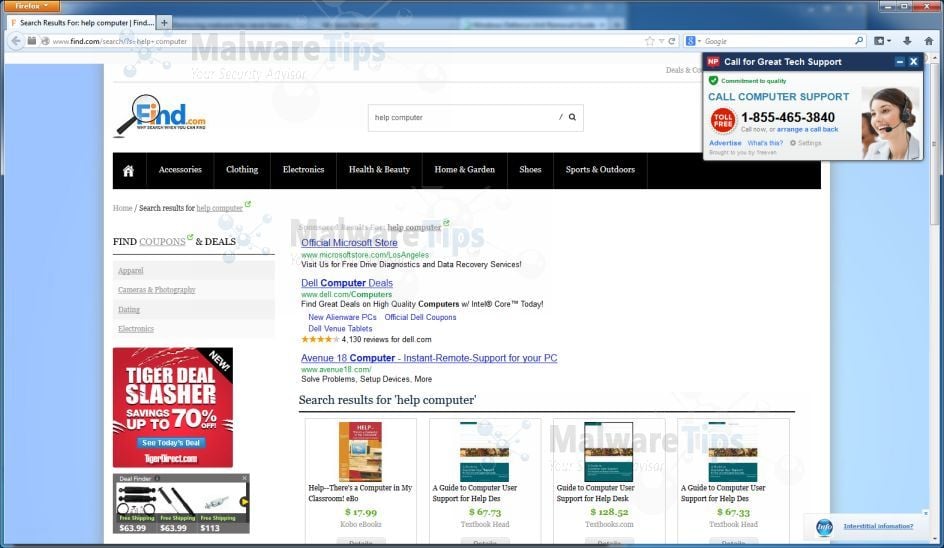Screen dimensions: 944x548
Task: Click the home icon in the black nav bar
Action: coord(128,171)
